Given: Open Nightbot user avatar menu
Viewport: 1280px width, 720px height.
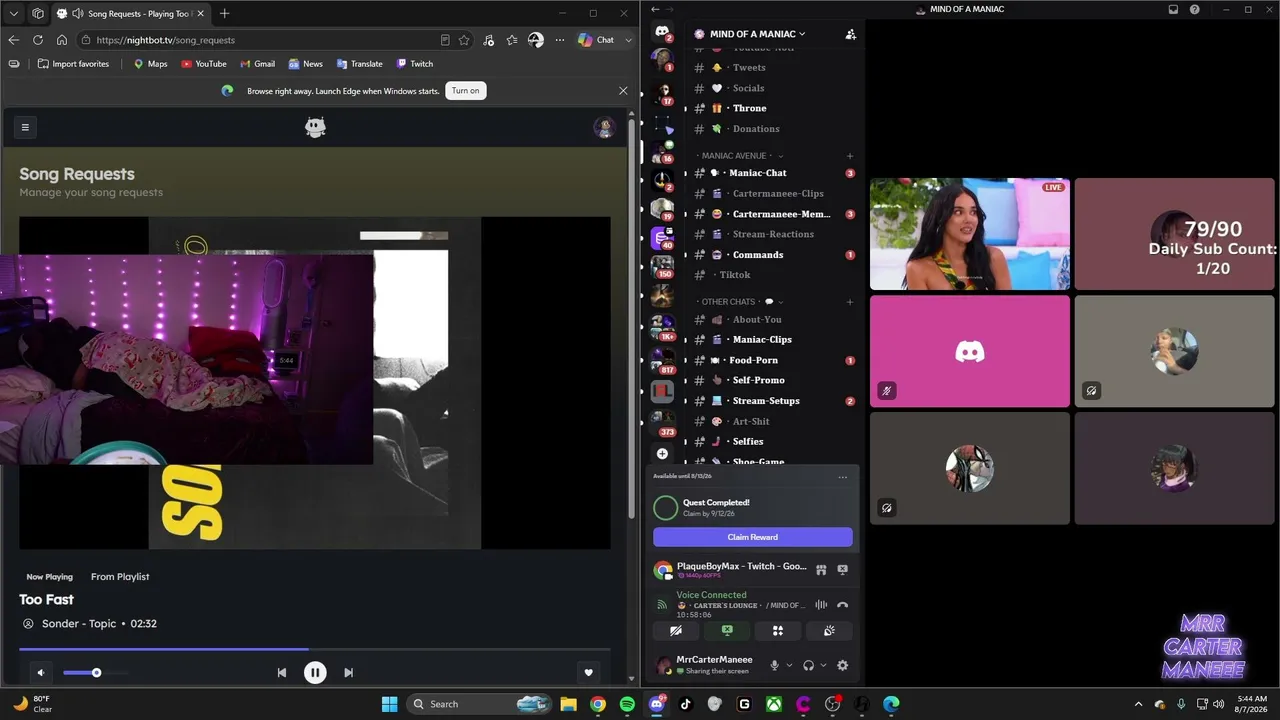Looking at the screenshot, I should [x=604, y=127].
